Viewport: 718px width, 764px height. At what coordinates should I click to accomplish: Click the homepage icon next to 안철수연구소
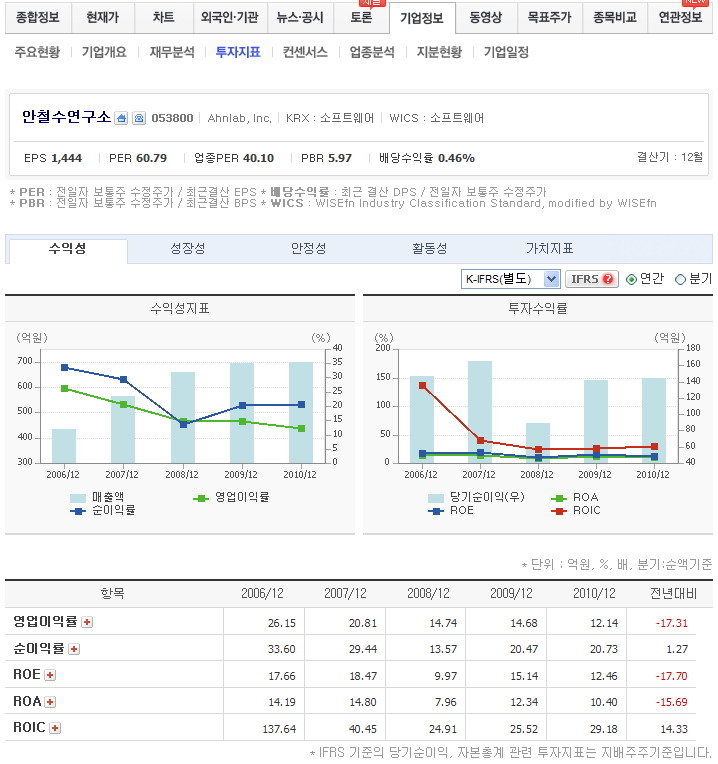point(121,118)
